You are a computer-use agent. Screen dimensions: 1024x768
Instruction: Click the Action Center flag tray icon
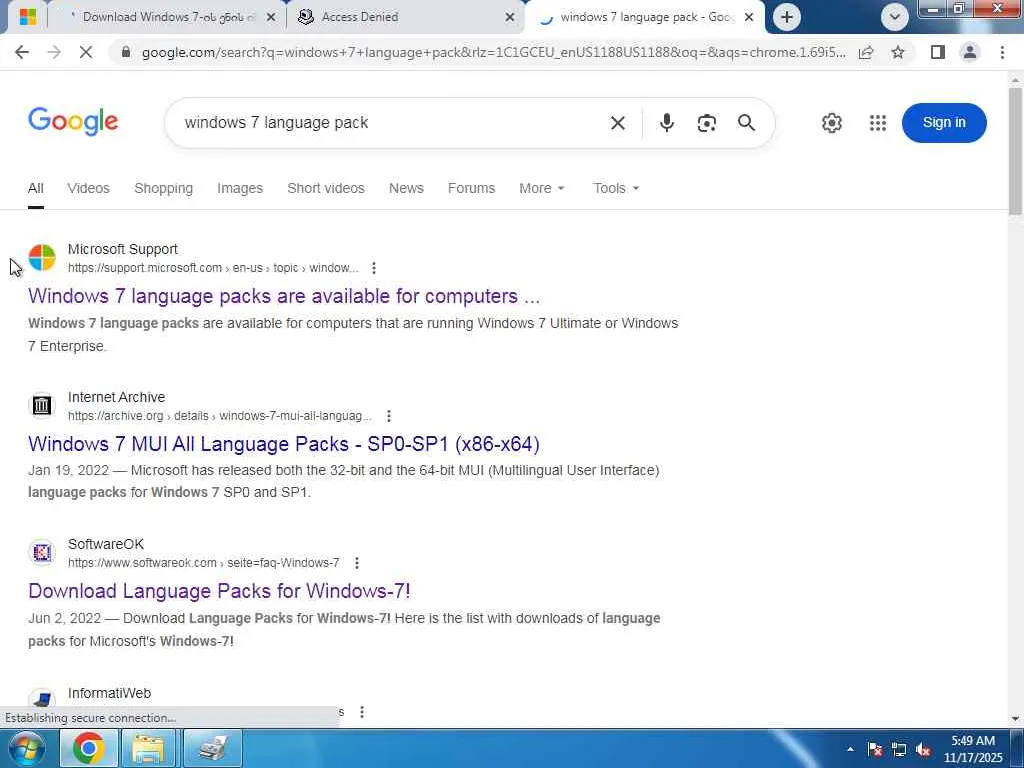tap(875, 750)
